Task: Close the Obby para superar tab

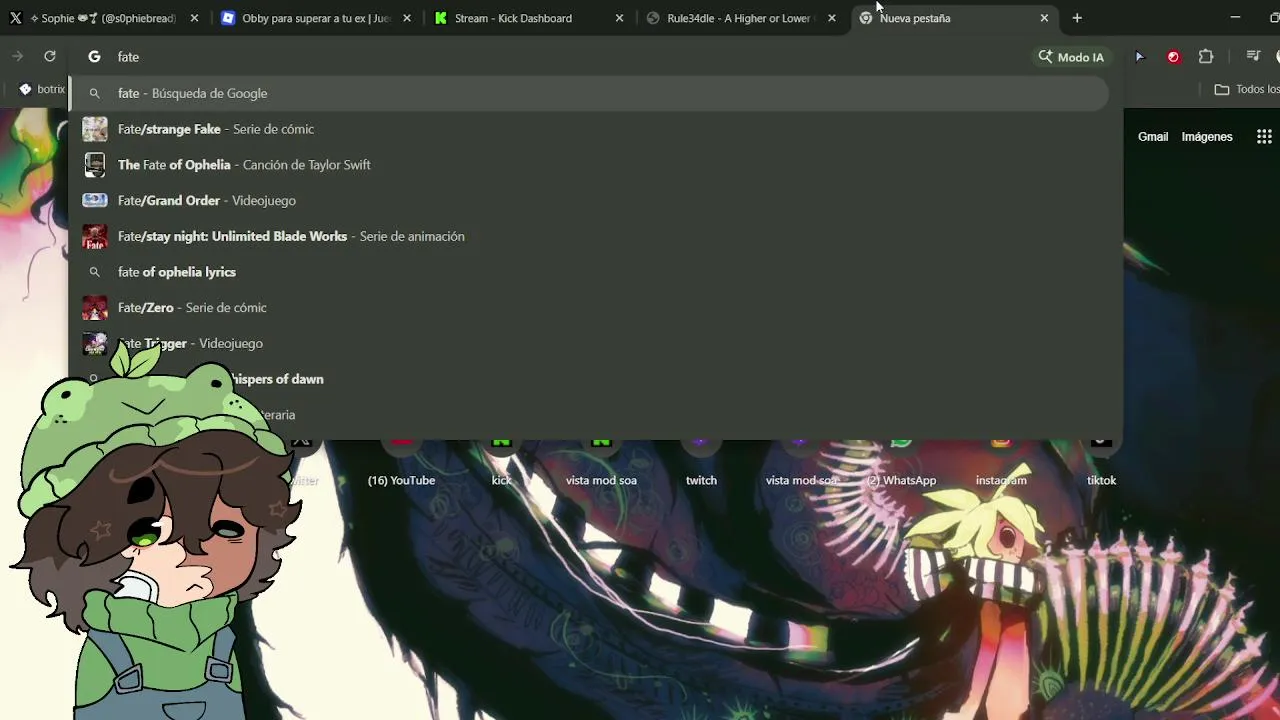Action: point(407,18)
